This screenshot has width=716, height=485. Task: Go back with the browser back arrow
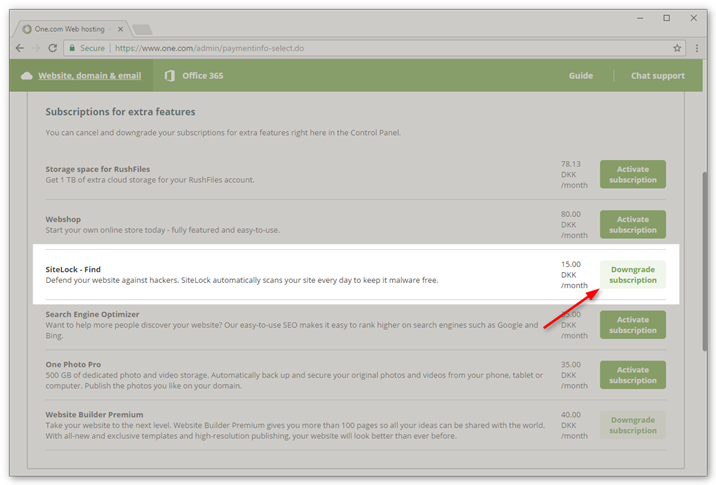(x=20, y=48)
